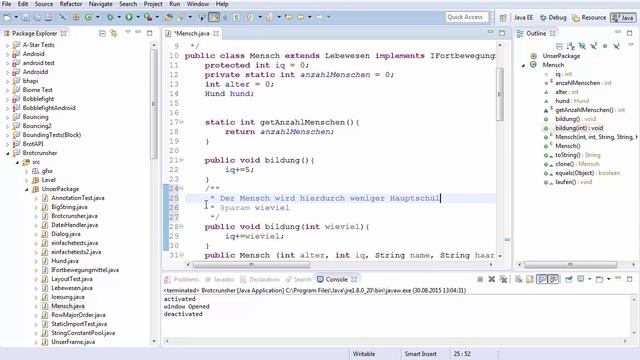Image resolution: width=640 pixels, height=360 pixels.
Task: Toggle Show Console When Standard Out Changes
Action: tap(542, 279)
